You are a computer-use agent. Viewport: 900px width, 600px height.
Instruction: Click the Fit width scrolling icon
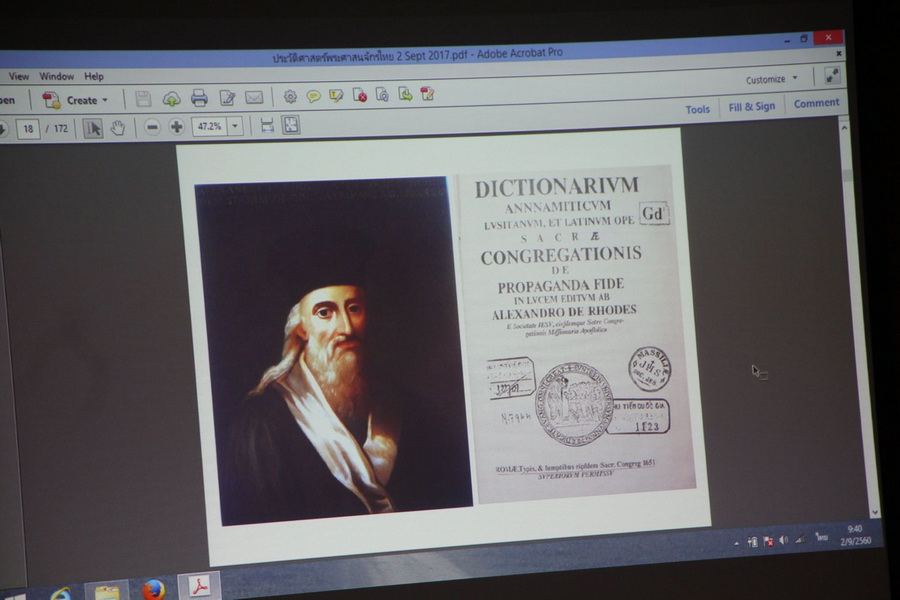pos(267,125)
